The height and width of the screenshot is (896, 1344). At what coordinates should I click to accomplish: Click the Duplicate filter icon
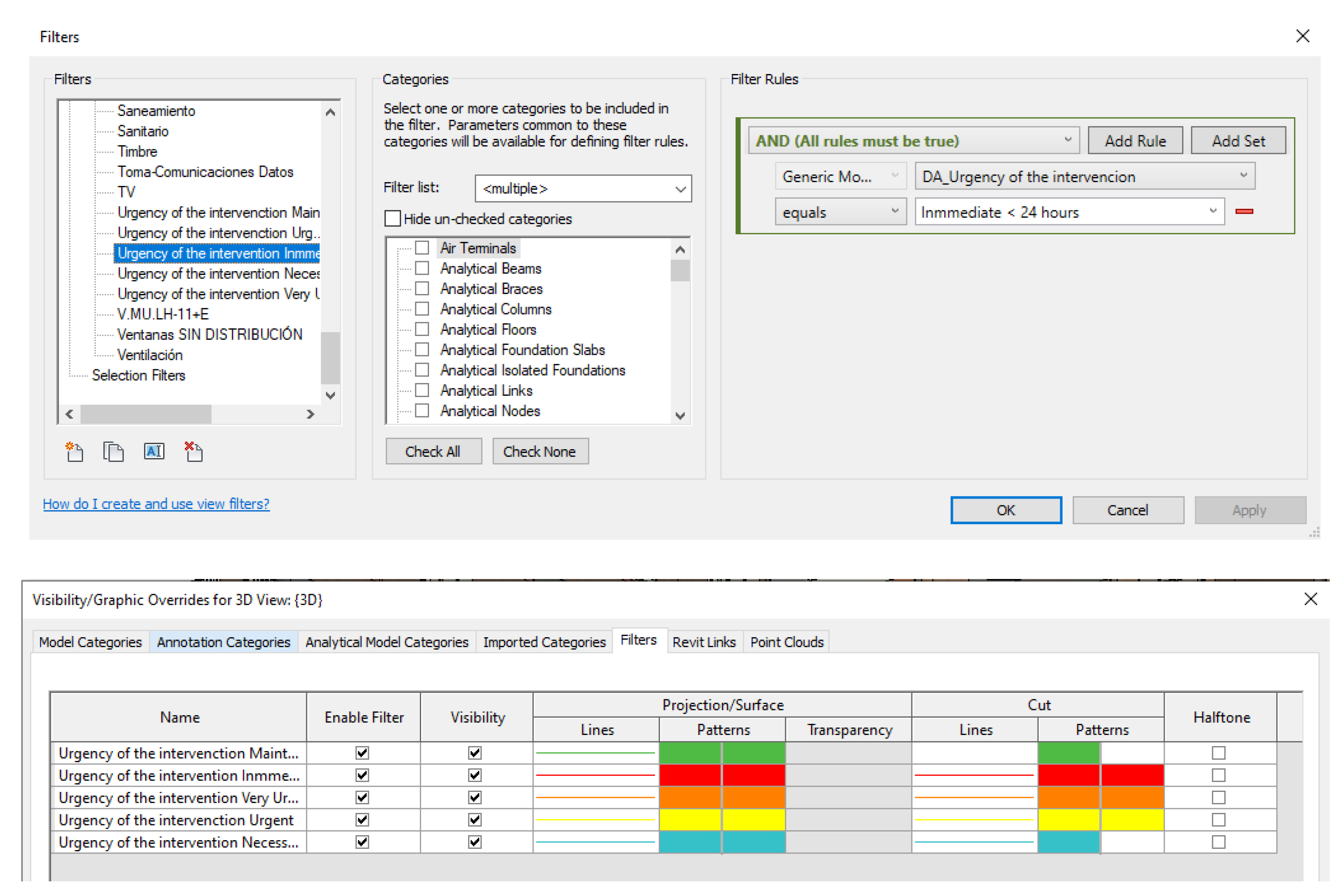113,452
